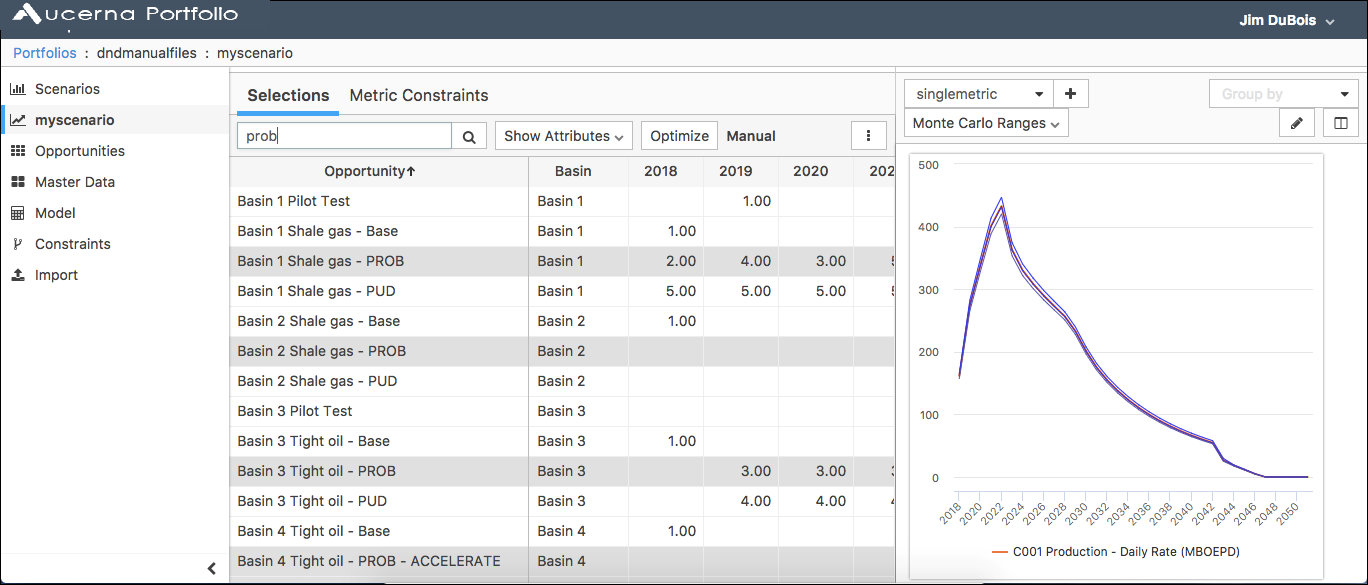Follow the Portfolios breadcrumb link

tap(44, 53)
